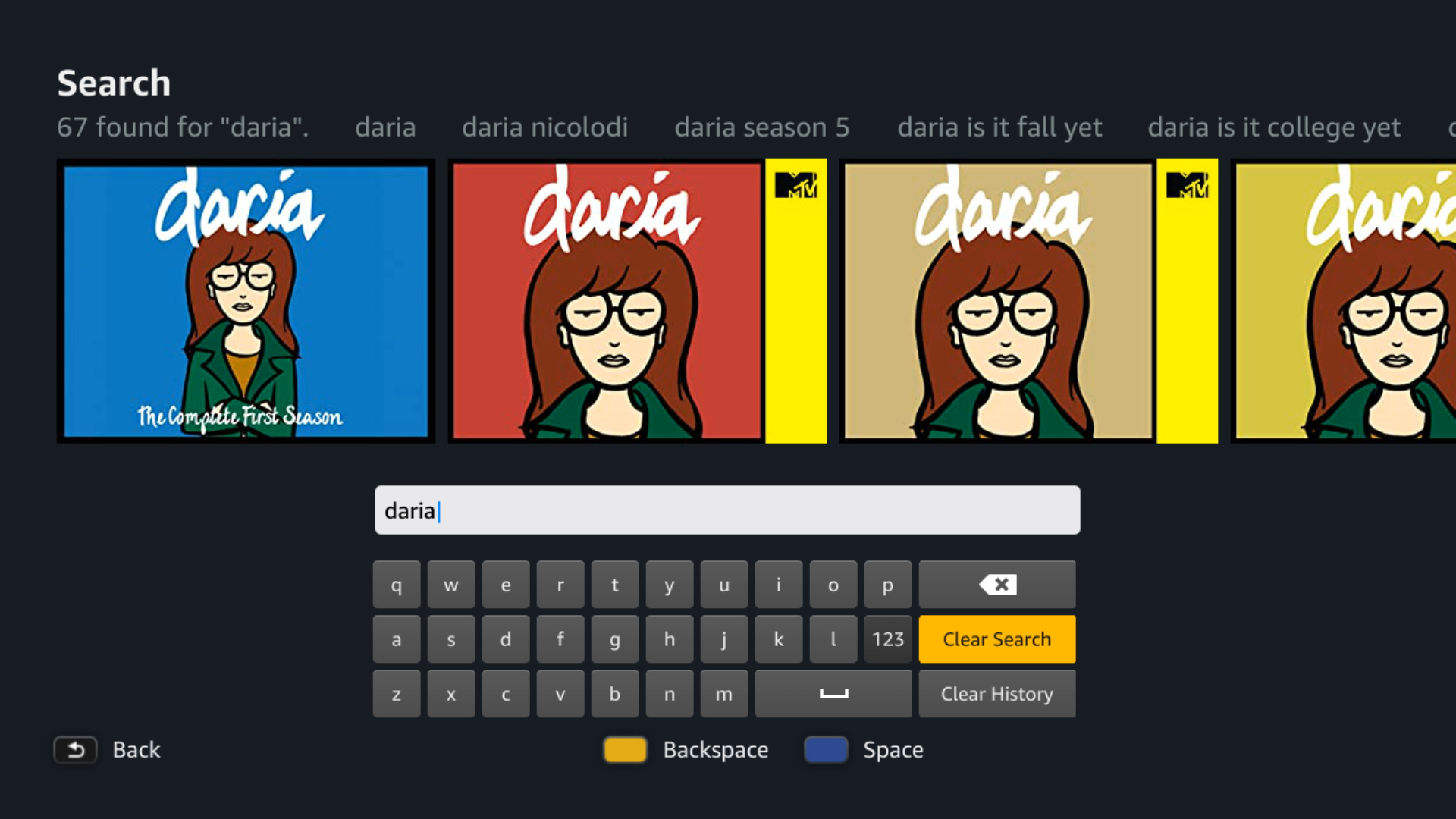Click the MTV logo on tan Daria poster
Screen dimensions: 1456x819
[x=1187, y=185]
